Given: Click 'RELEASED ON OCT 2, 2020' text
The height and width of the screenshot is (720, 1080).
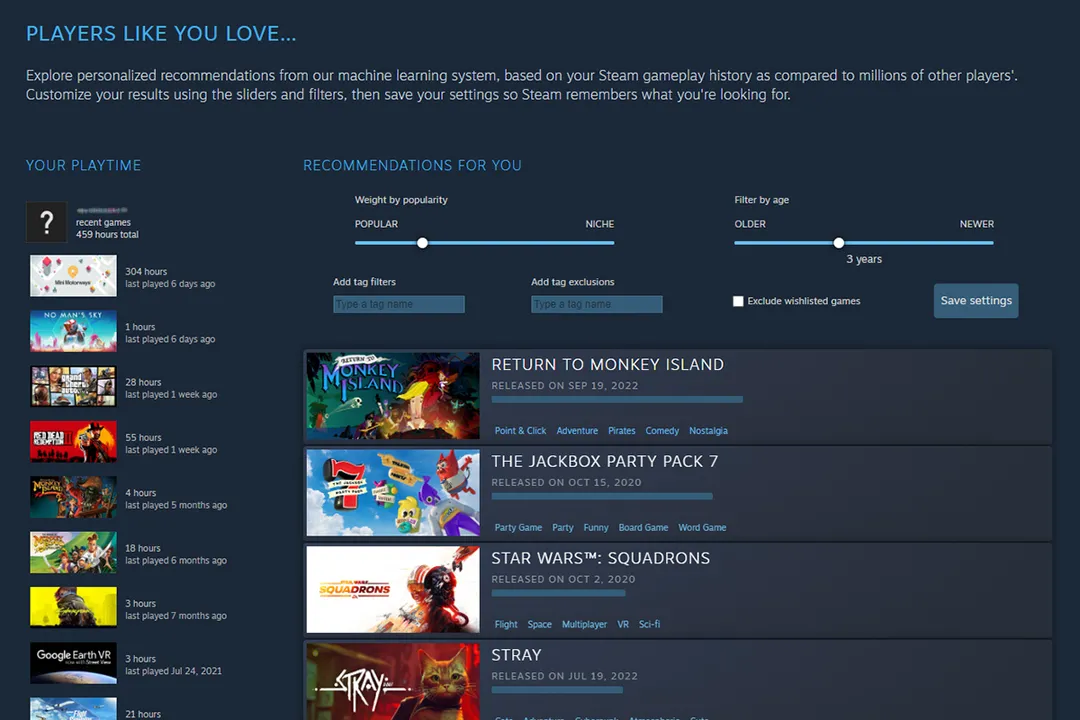Looking at the screenshot, I should coord(563,579).
